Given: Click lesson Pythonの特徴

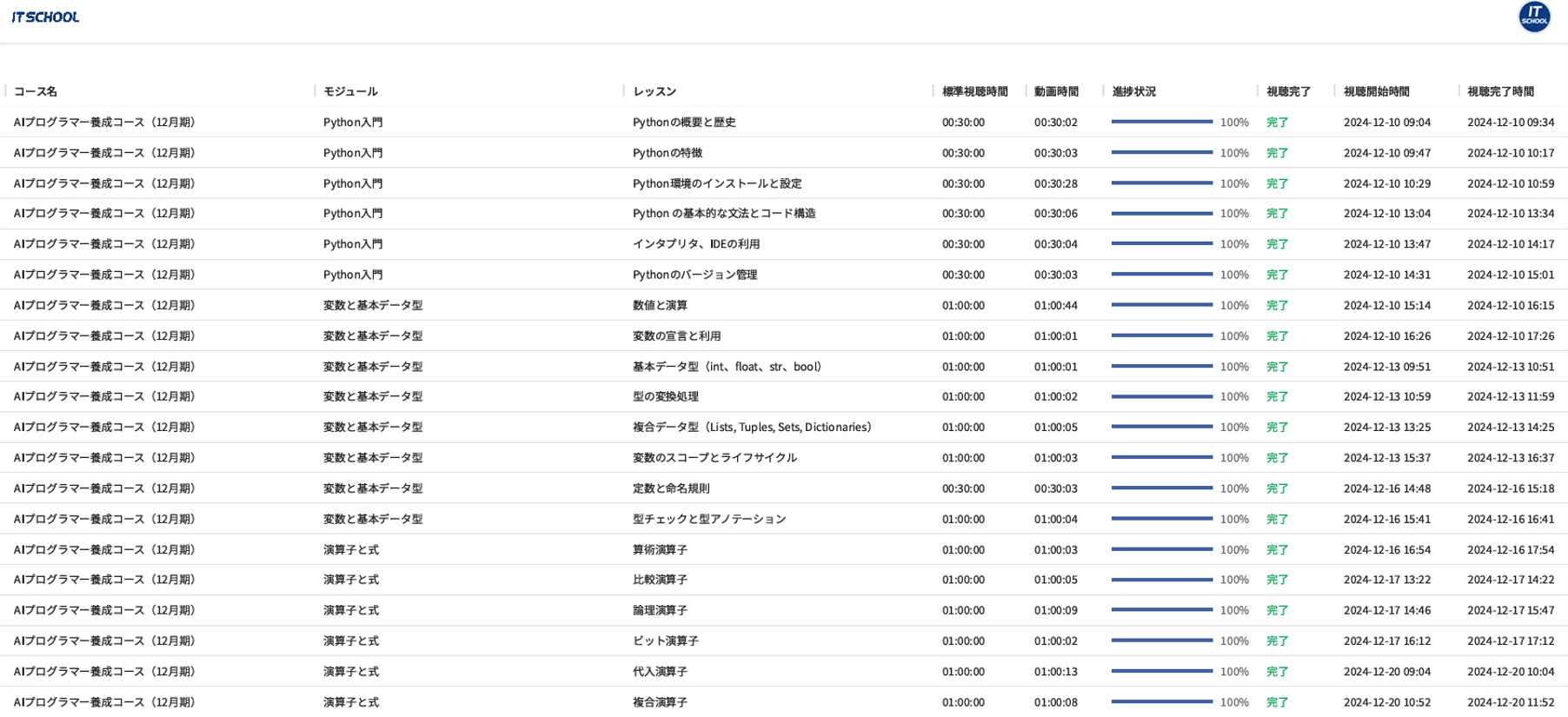Looking at the screenshot, I should point(668,153).
